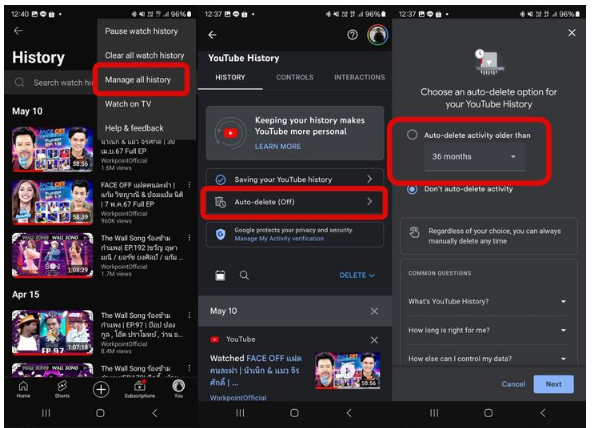Open the 36 months dropdown

475,157
